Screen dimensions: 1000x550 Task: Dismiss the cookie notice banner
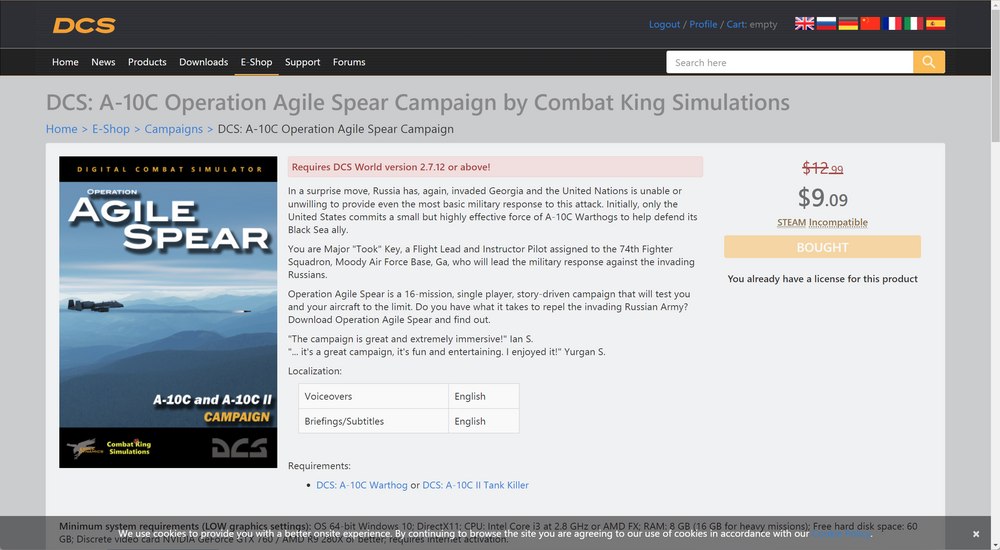coord(976,534)
